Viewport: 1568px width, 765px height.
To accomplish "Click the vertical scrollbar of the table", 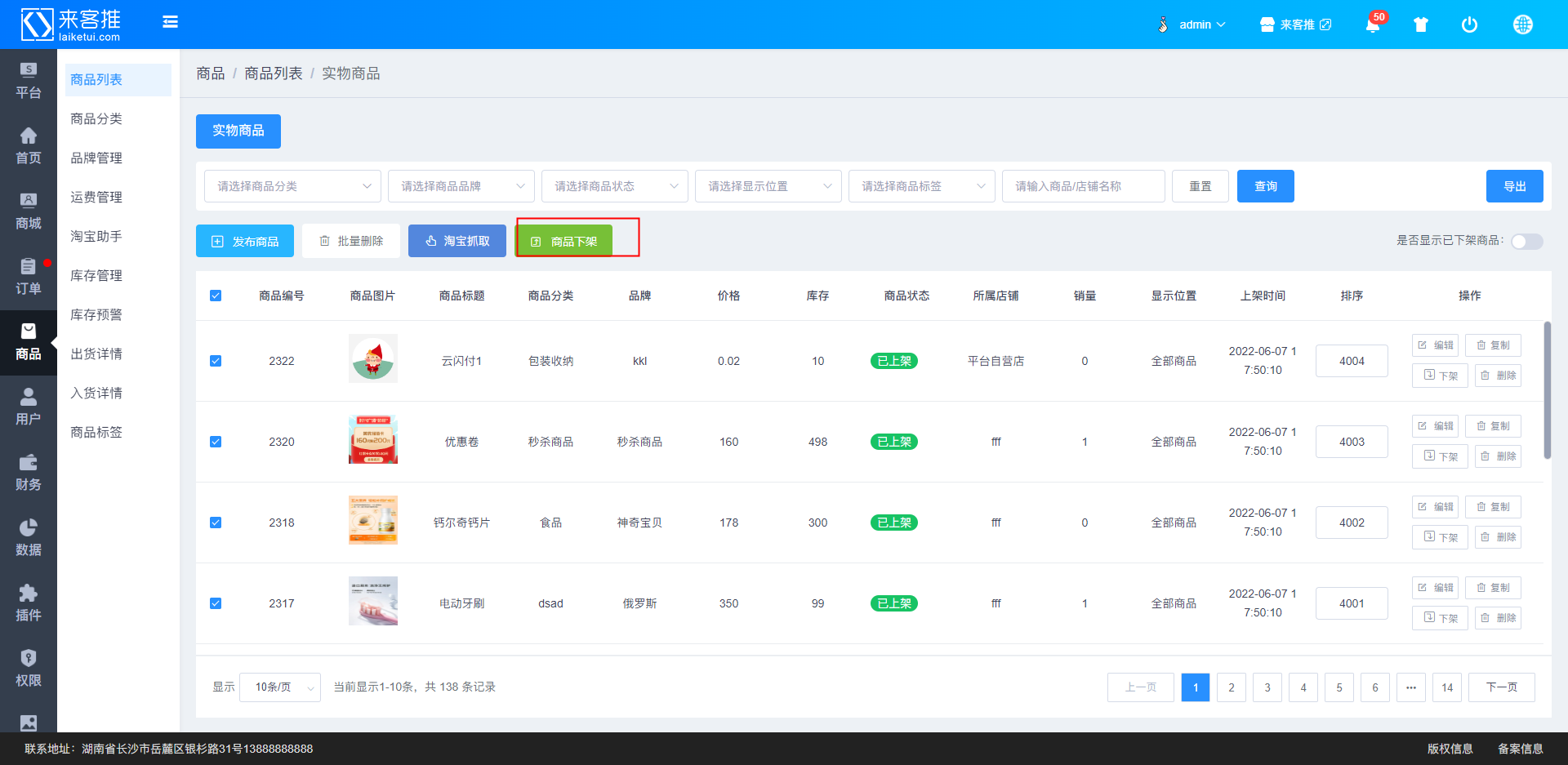I will (1547, 390).
